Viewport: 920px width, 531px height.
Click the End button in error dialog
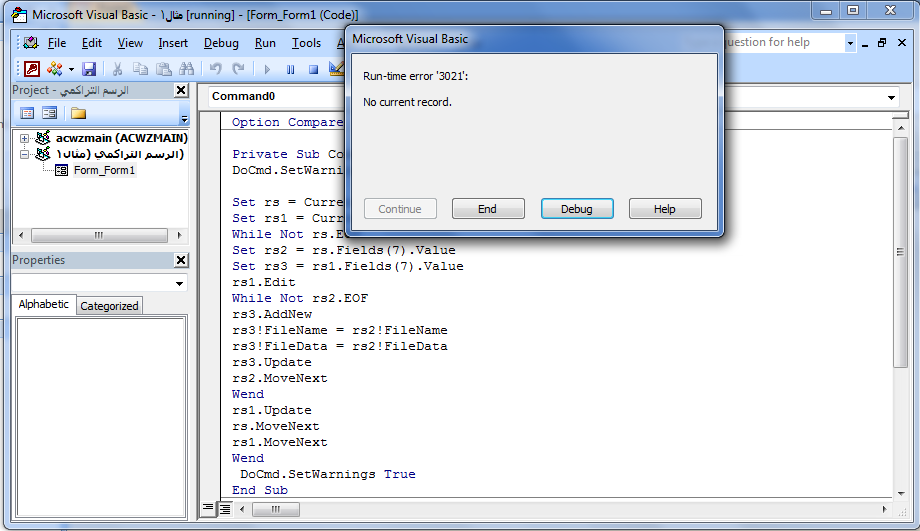[x=488, y=209]
